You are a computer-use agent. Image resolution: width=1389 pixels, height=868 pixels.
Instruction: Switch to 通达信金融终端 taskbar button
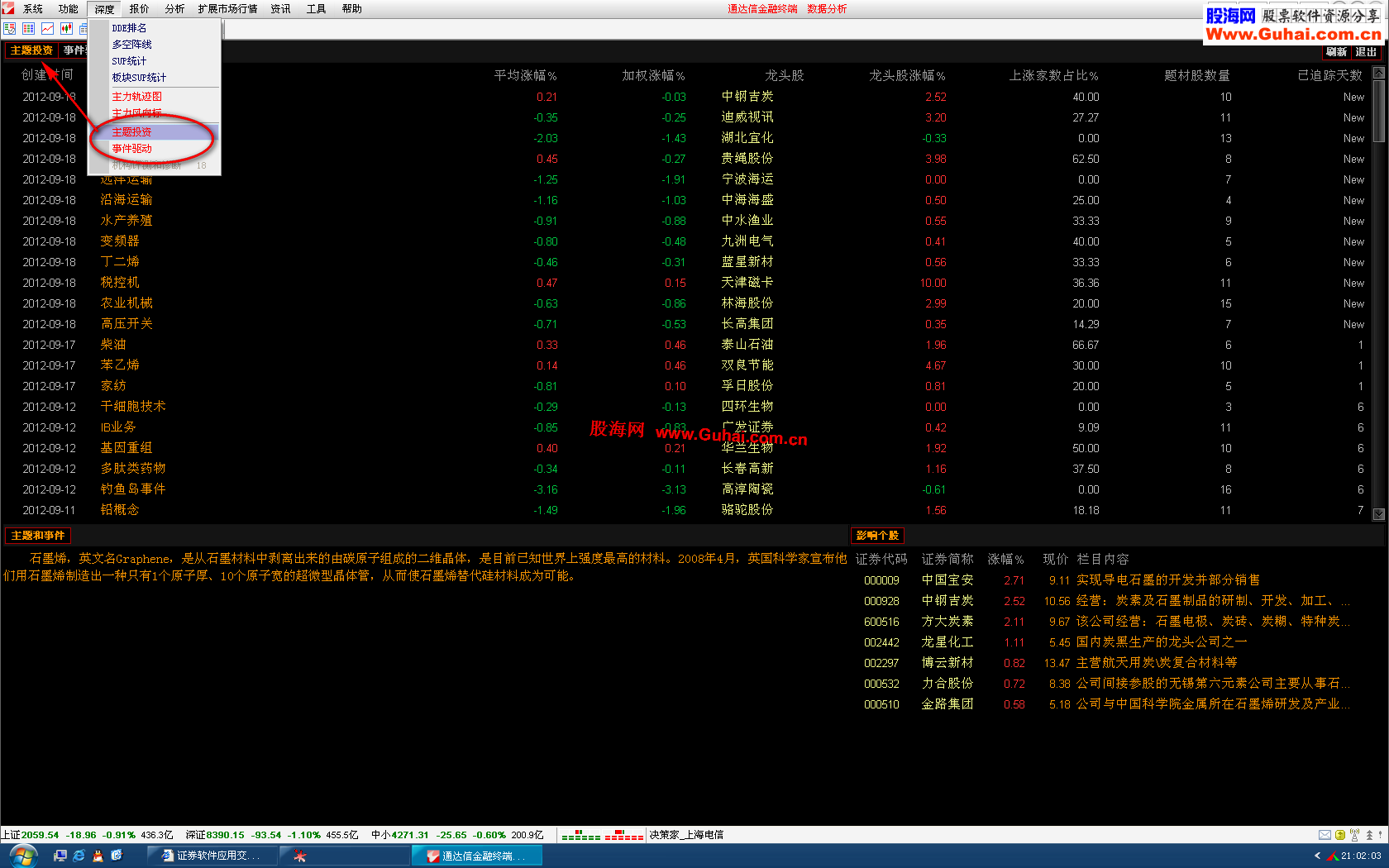click(477, 856)
